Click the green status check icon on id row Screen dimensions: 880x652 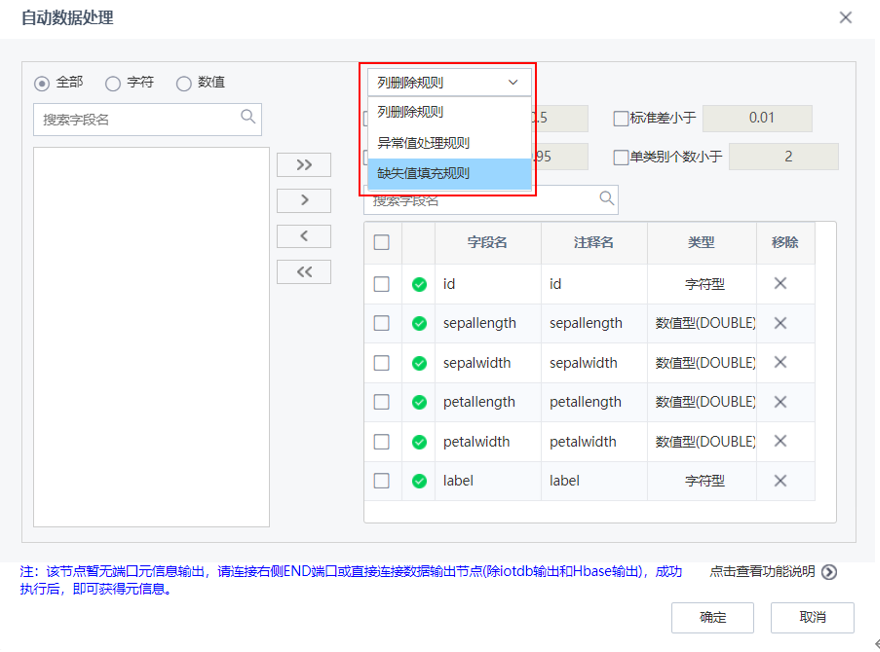[x=419, y=284]
